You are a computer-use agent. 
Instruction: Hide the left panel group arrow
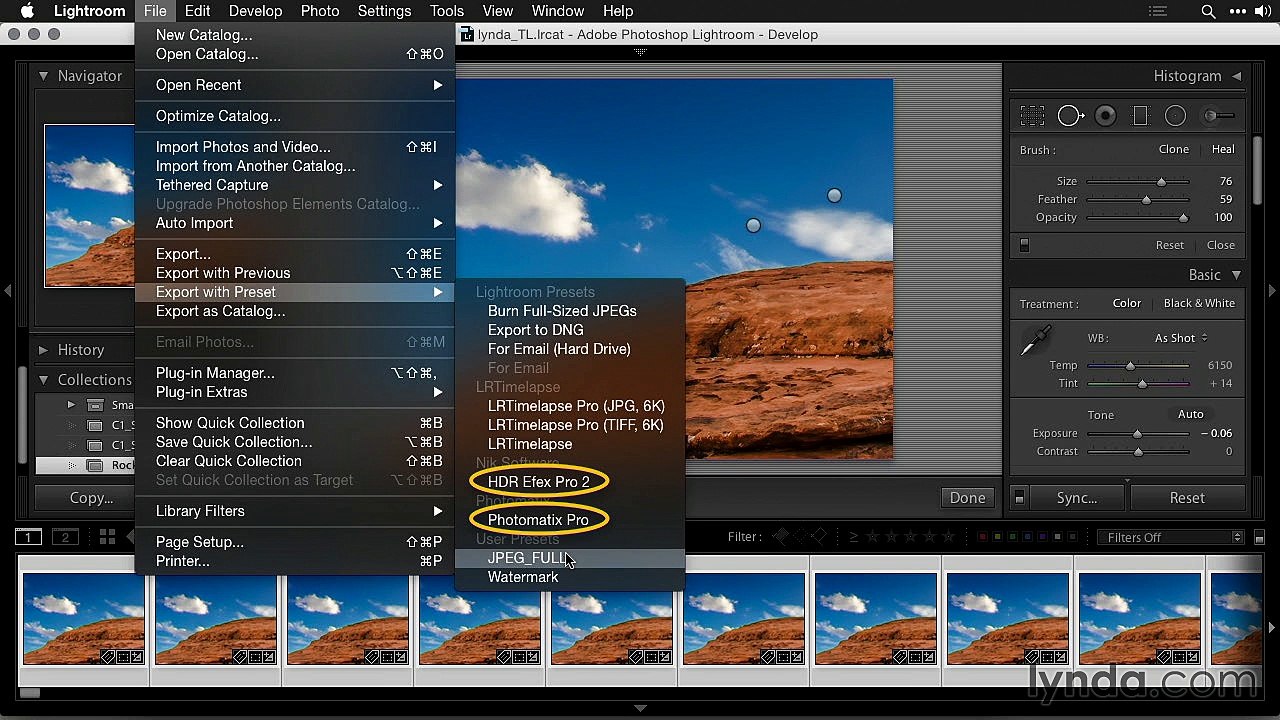pos(8,291)
